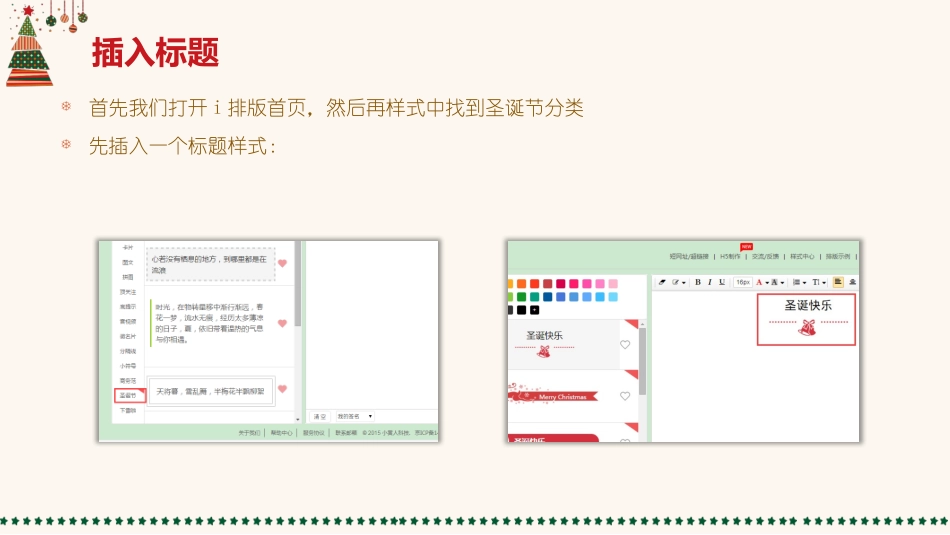Select the 圣诞节 category in sidebar

point(128,396)
